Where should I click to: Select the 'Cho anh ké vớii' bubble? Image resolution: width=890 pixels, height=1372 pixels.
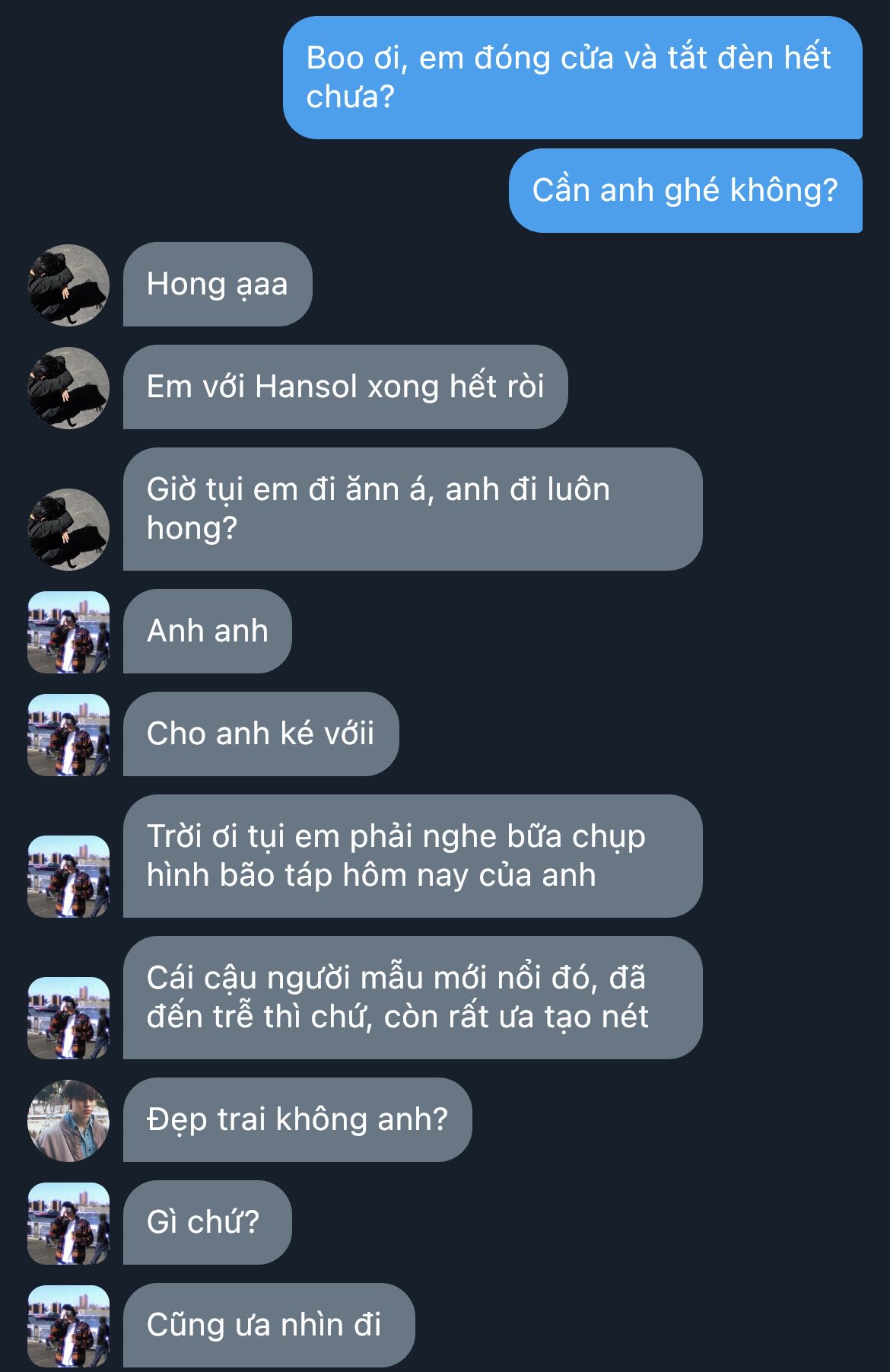261,734
